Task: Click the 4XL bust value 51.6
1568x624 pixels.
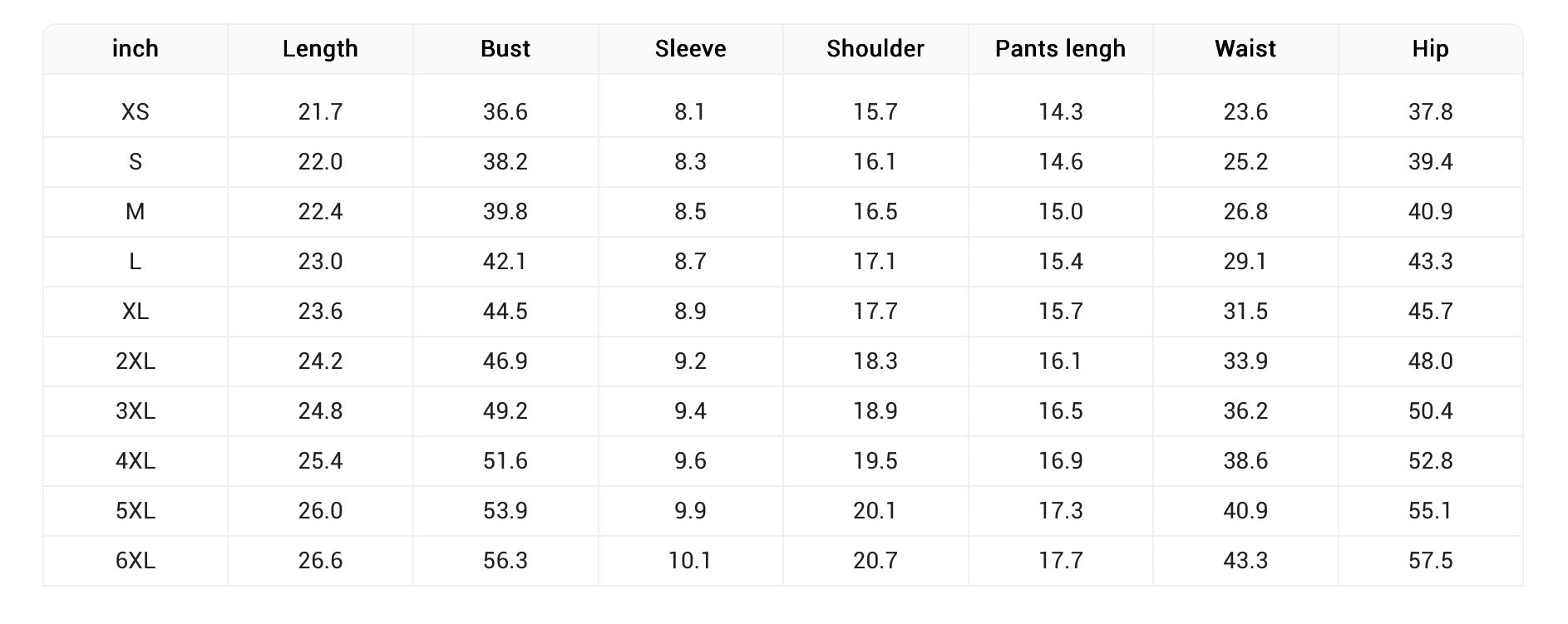Action: (x=505, y=461)
